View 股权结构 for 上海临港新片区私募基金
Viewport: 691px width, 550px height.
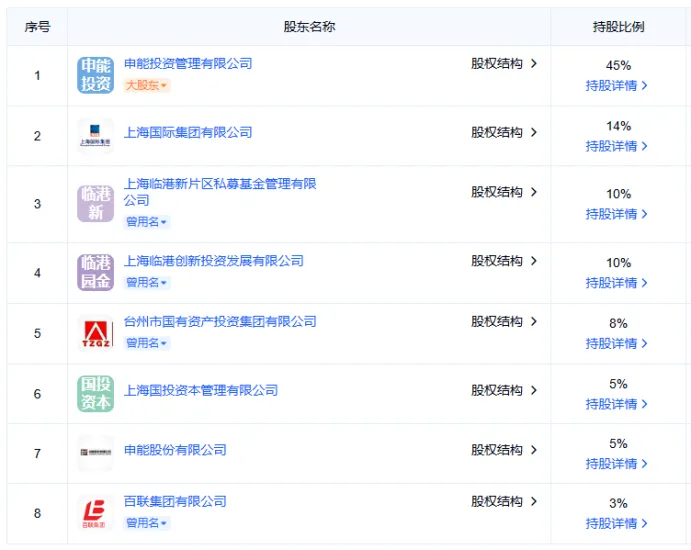[x=504, y=192]
